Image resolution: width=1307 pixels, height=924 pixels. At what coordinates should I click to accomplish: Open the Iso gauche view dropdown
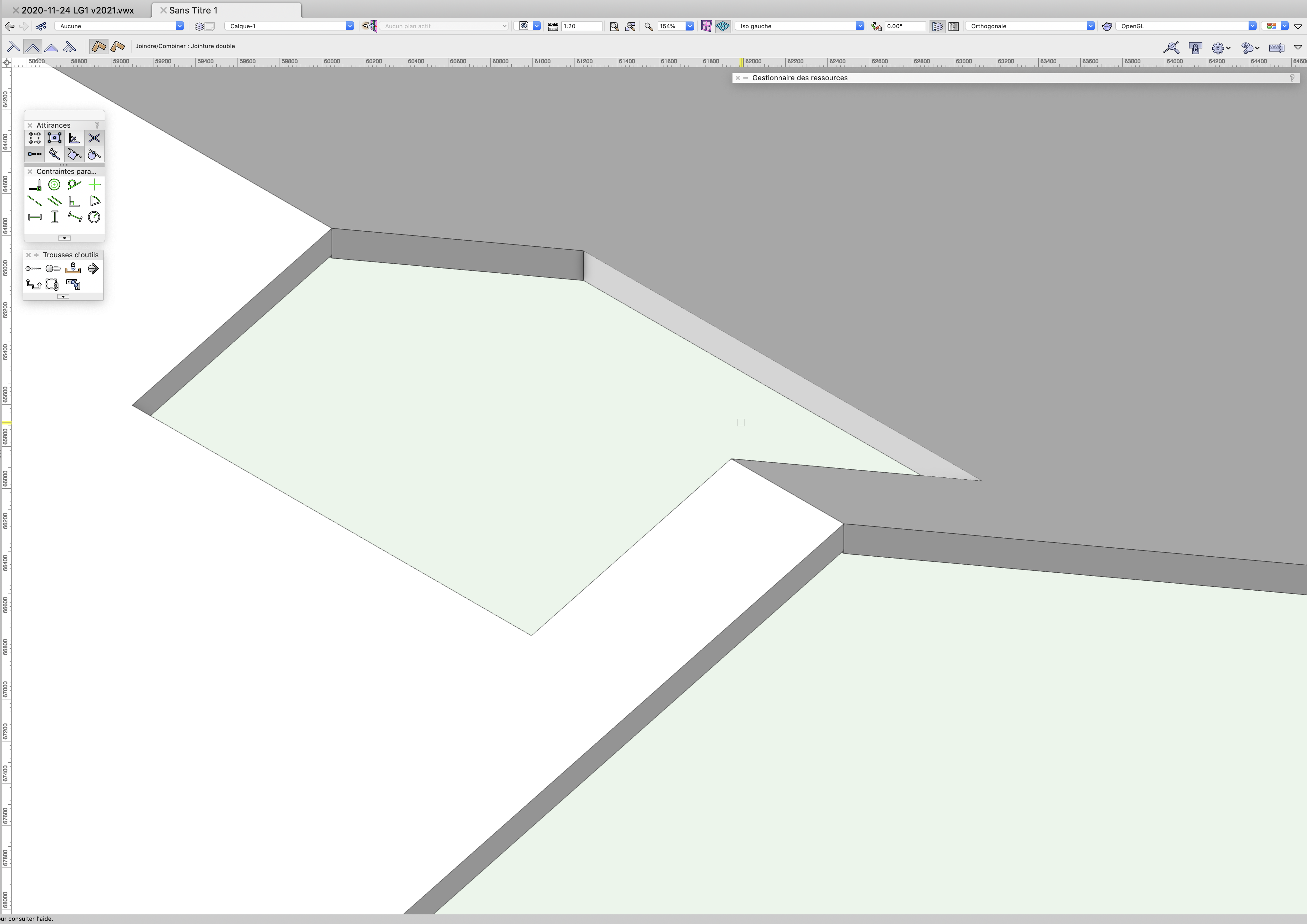click(x=860, y=26)
